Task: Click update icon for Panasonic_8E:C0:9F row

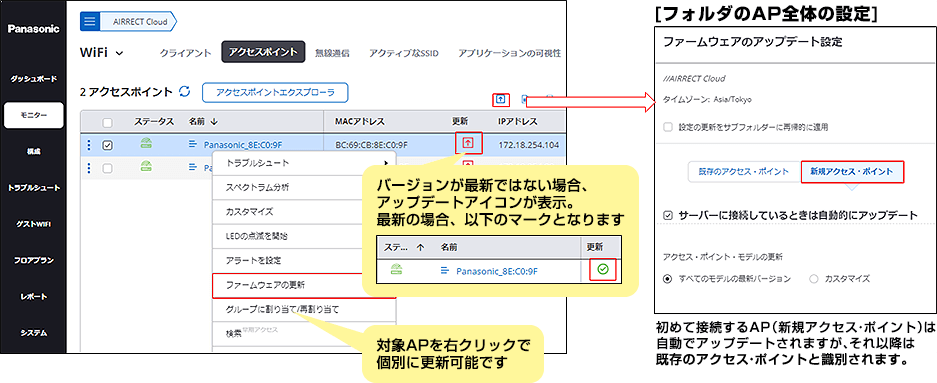Action: click(468, 143)
